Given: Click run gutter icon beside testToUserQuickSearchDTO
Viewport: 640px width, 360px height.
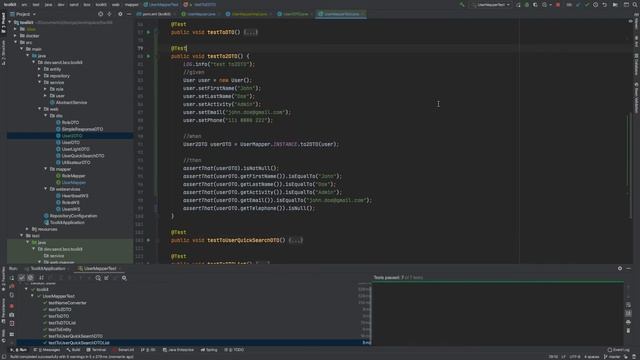Looking at the screenshot, I should tap(149, 240).
